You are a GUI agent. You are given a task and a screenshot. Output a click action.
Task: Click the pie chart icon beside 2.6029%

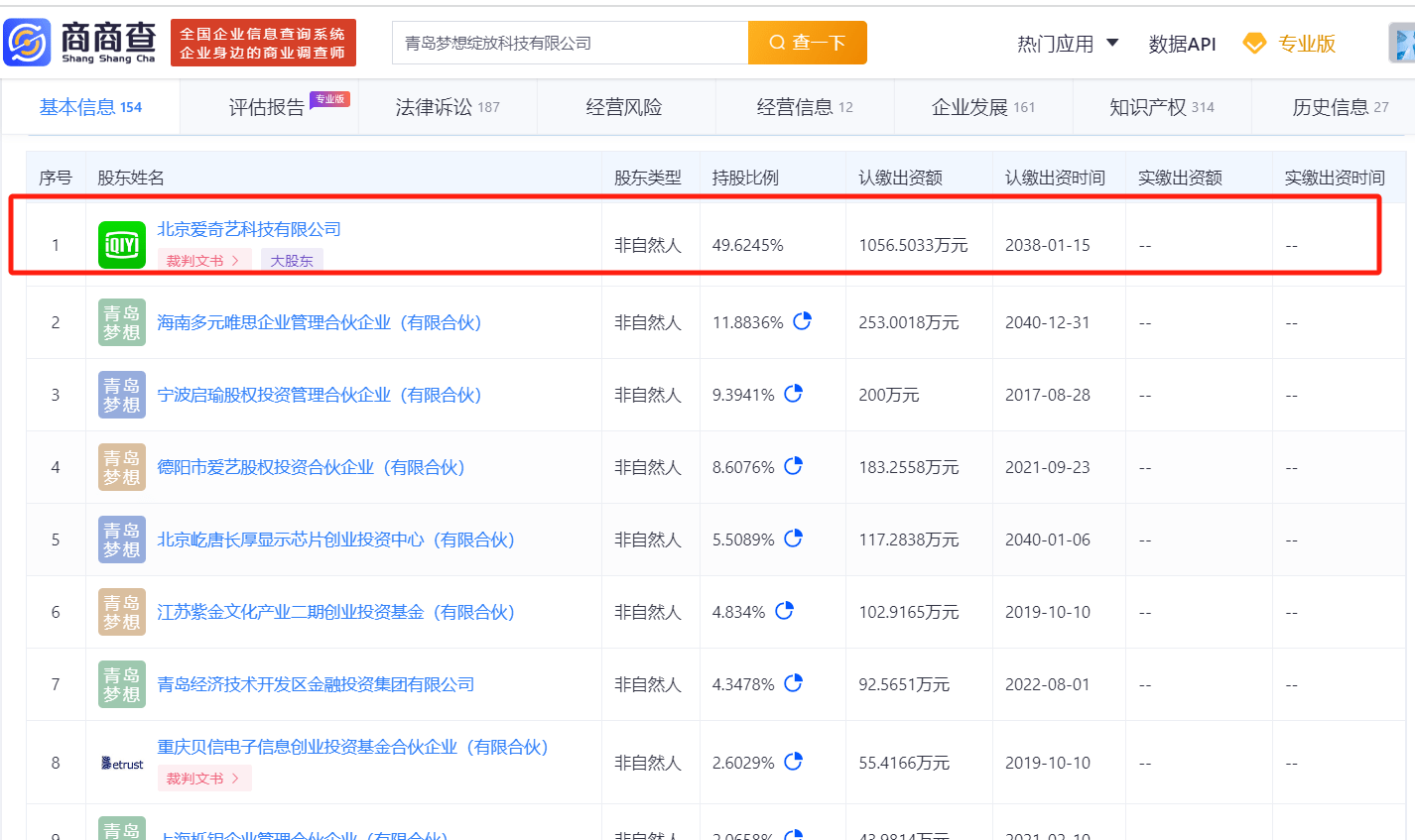(x=793, y=762)
